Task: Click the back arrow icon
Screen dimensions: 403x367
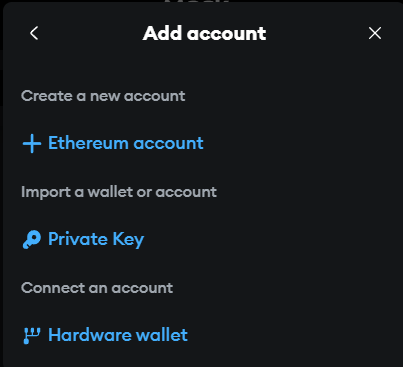Action: (34, 33)
